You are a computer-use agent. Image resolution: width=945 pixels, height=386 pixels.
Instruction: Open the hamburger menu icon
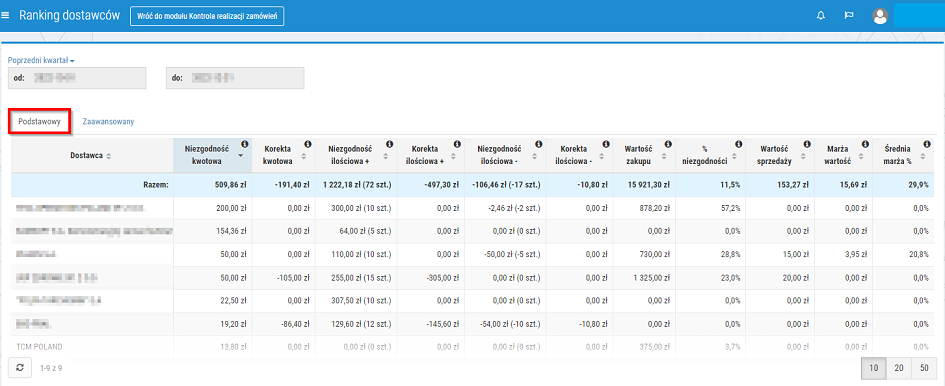5,16
